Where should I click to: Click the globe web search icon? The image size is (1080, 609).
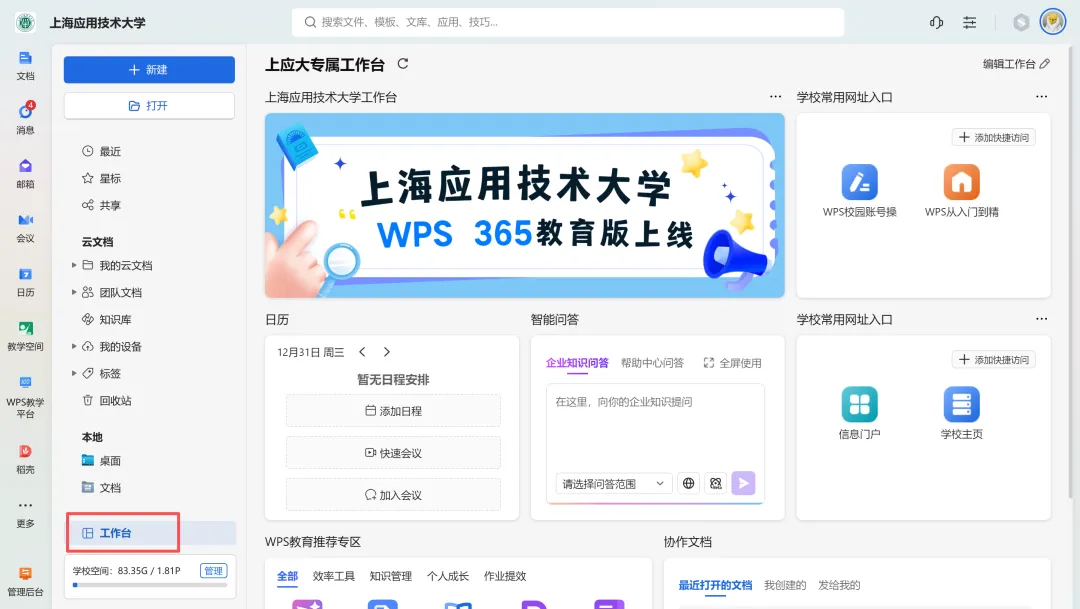tap(688, 484)
